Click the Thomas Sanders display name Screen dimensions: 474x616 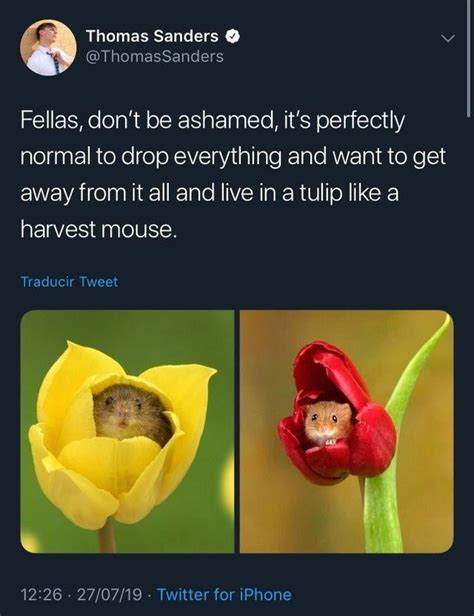152,36
